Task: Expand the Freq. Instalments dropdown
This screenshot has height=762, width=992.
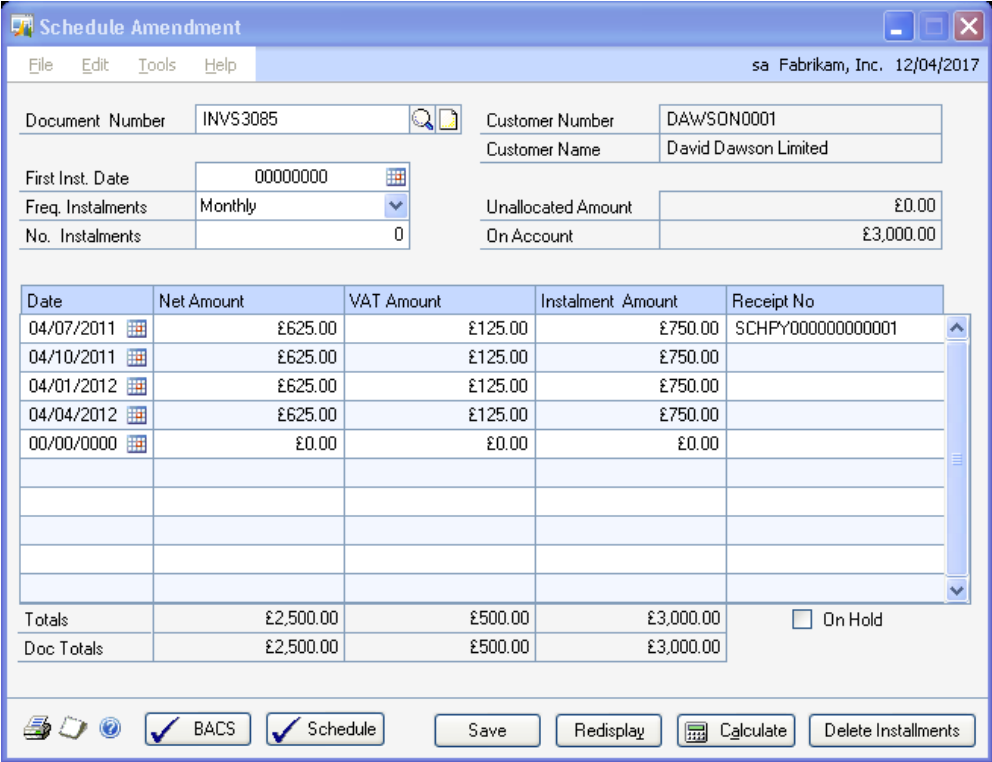Action: click(396, 206)
